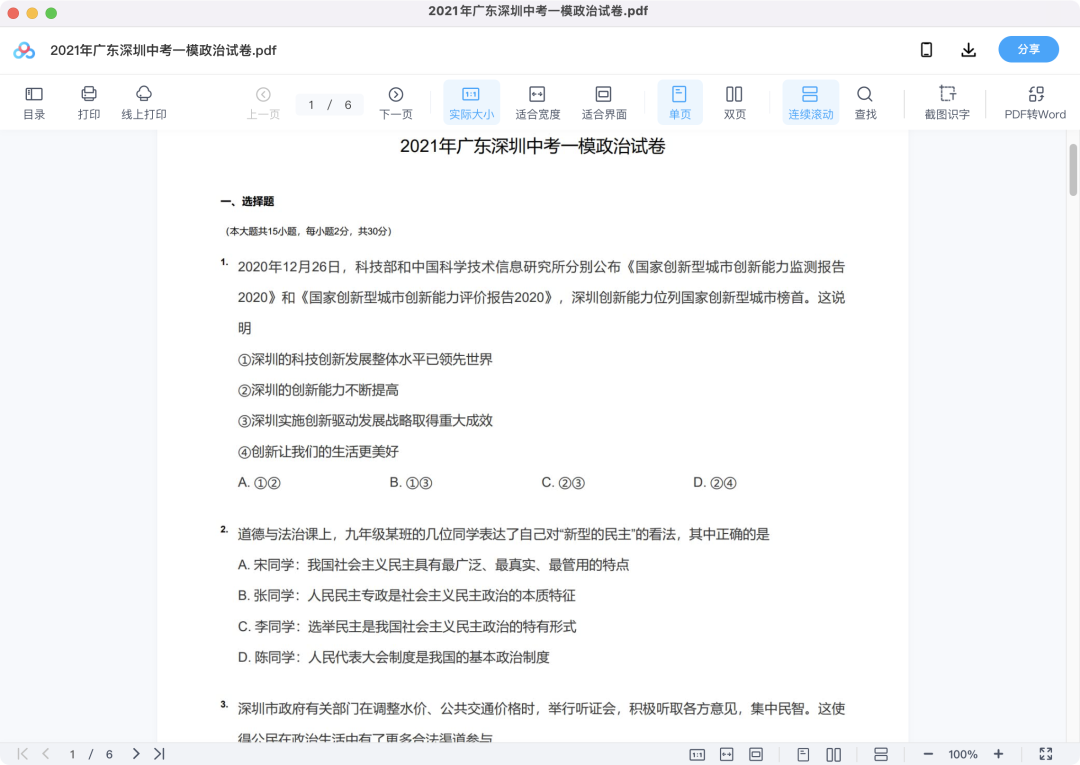Open PDF转Word converter
This screenshot has height=765, width=1080.
coord(1035,103)
